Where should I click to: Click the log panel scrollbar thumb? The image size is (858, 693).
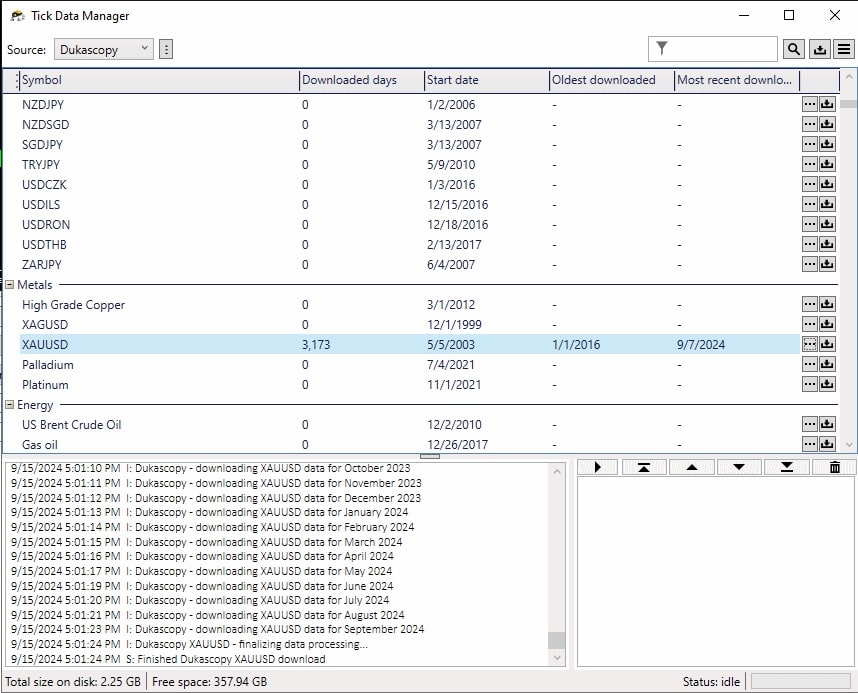(x=557, y=640)
